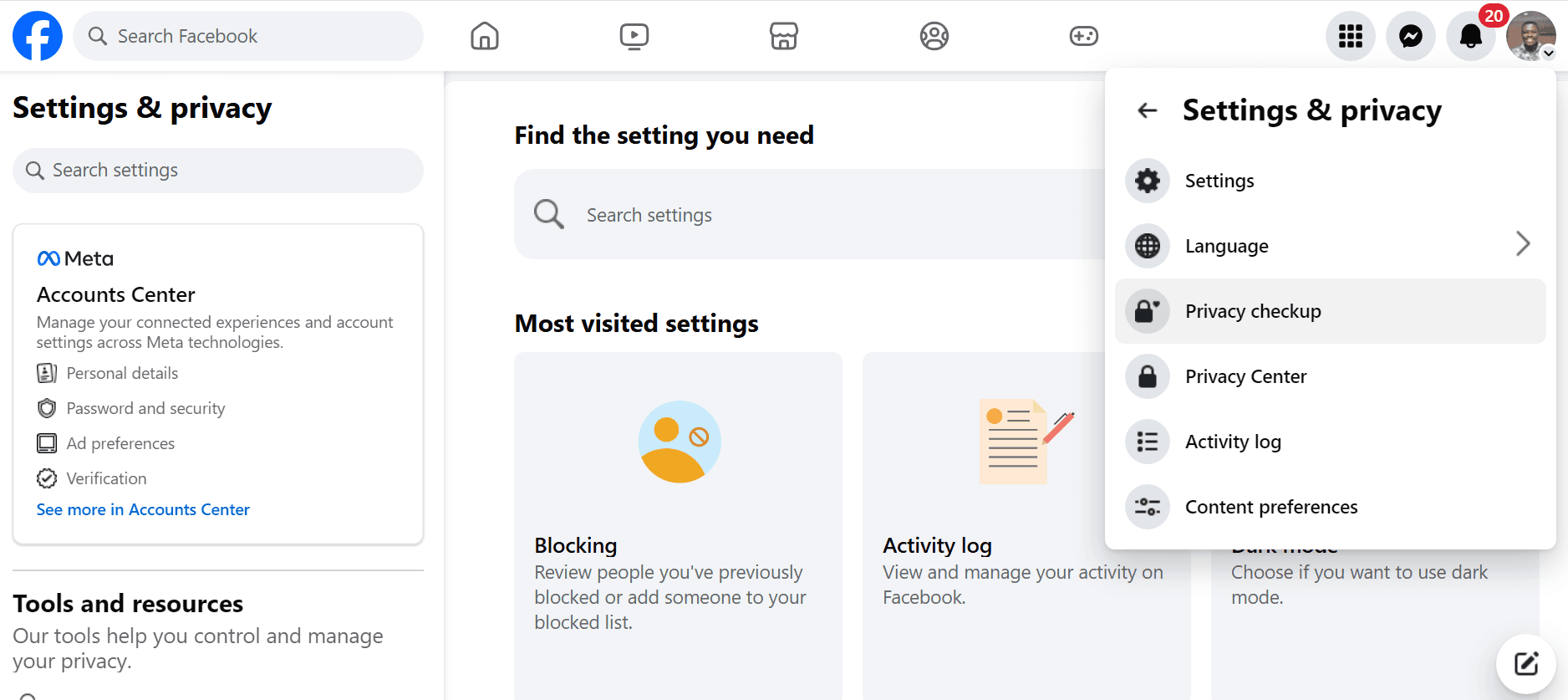Open the Gaming controller icon
Viewport: 1568px width, 700px height.
(1084, 36)
